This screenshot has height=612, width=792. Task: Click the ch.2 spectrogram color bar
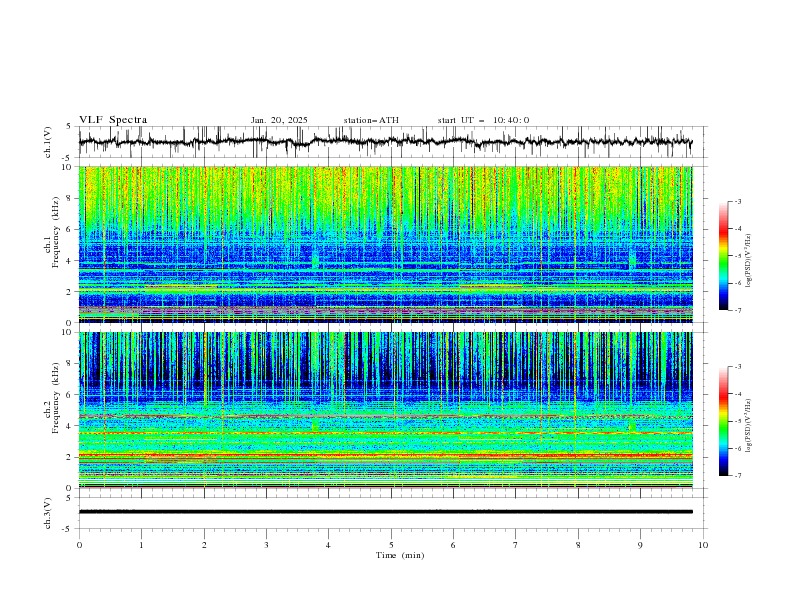point(723,421)
